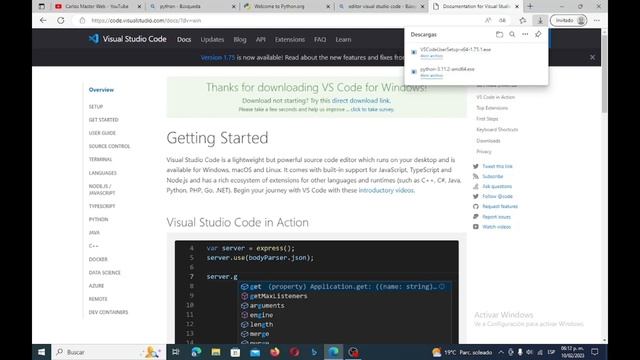Open File Explorer from the taskbar

(216, 352)
